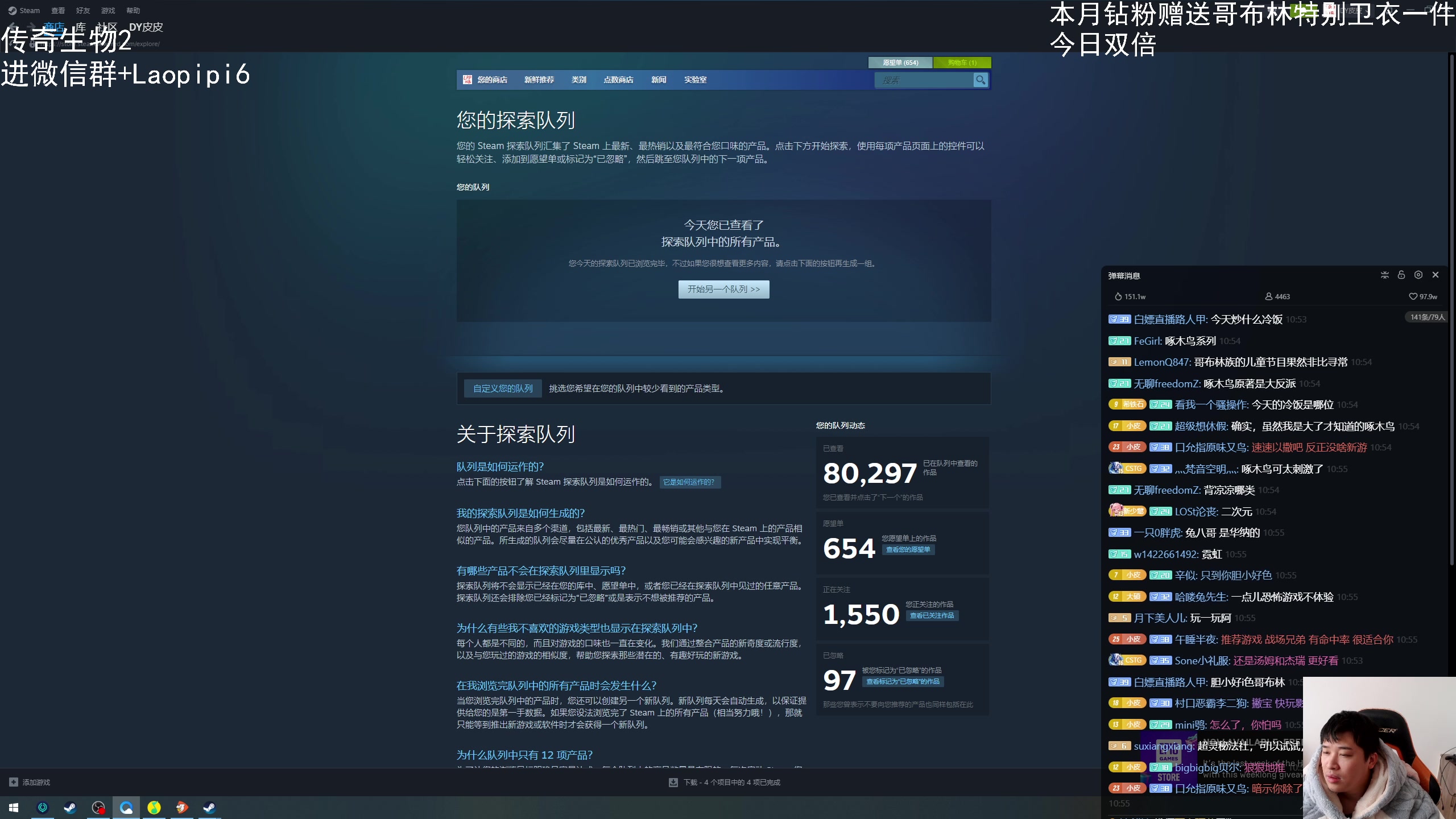1456x819 pixels.
Task: Open the Windows Start menu
Action: 14,808
